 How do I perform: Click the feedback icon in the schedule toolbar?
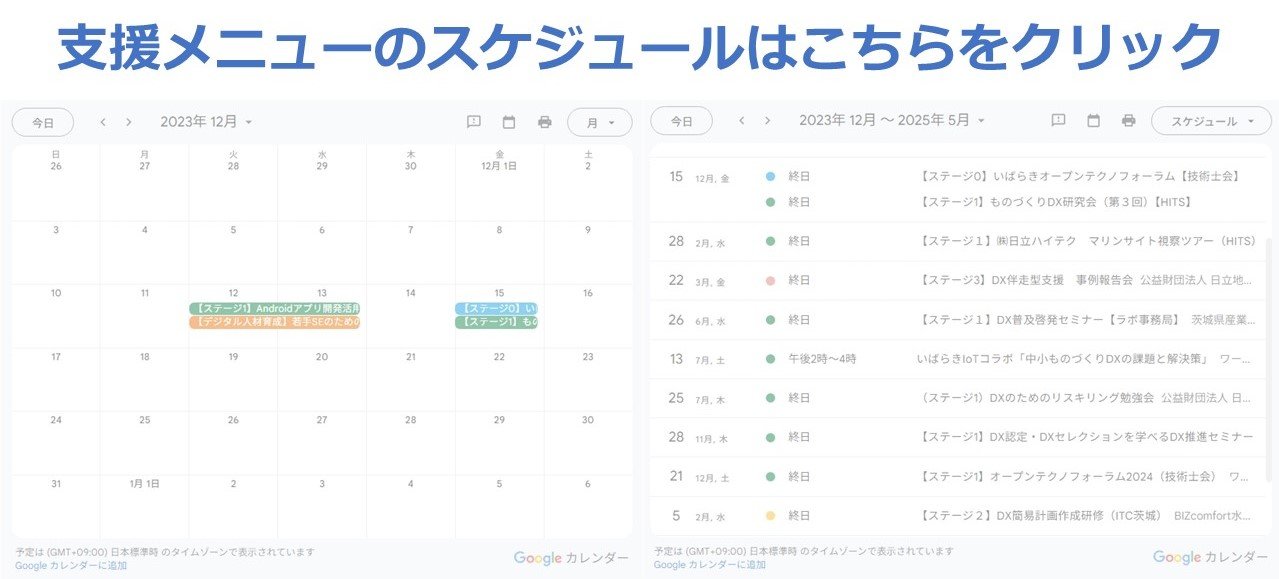click(x=1058, y=121)
